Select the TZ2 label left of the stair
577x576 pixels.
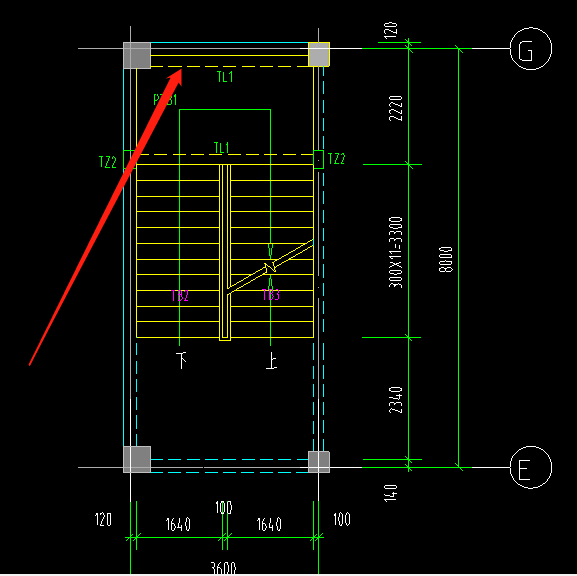[108, 162]
